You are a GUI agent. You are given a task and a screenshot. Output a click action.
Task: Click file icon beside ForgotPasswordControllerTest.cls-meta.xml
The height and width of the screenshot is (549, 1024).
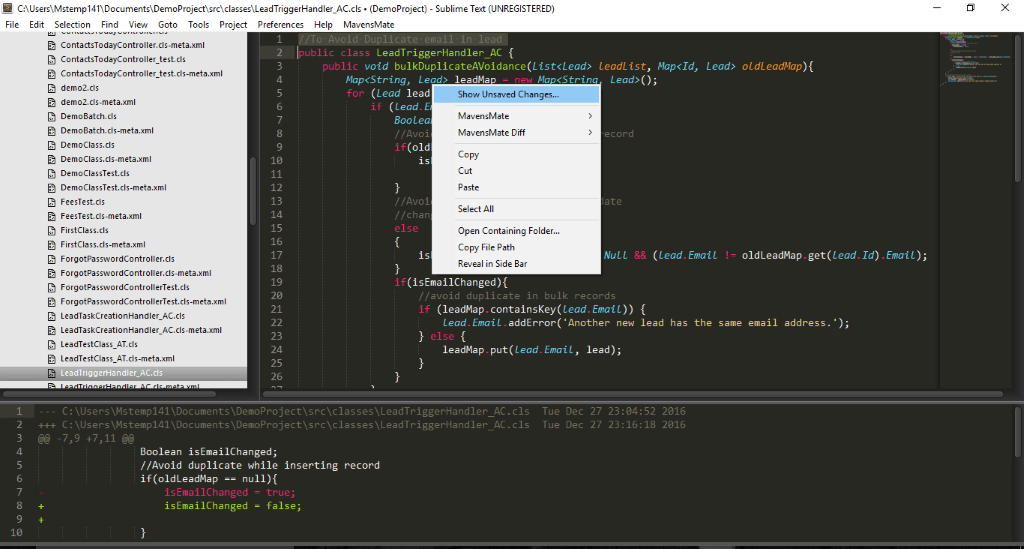click(x=52, y=302)
